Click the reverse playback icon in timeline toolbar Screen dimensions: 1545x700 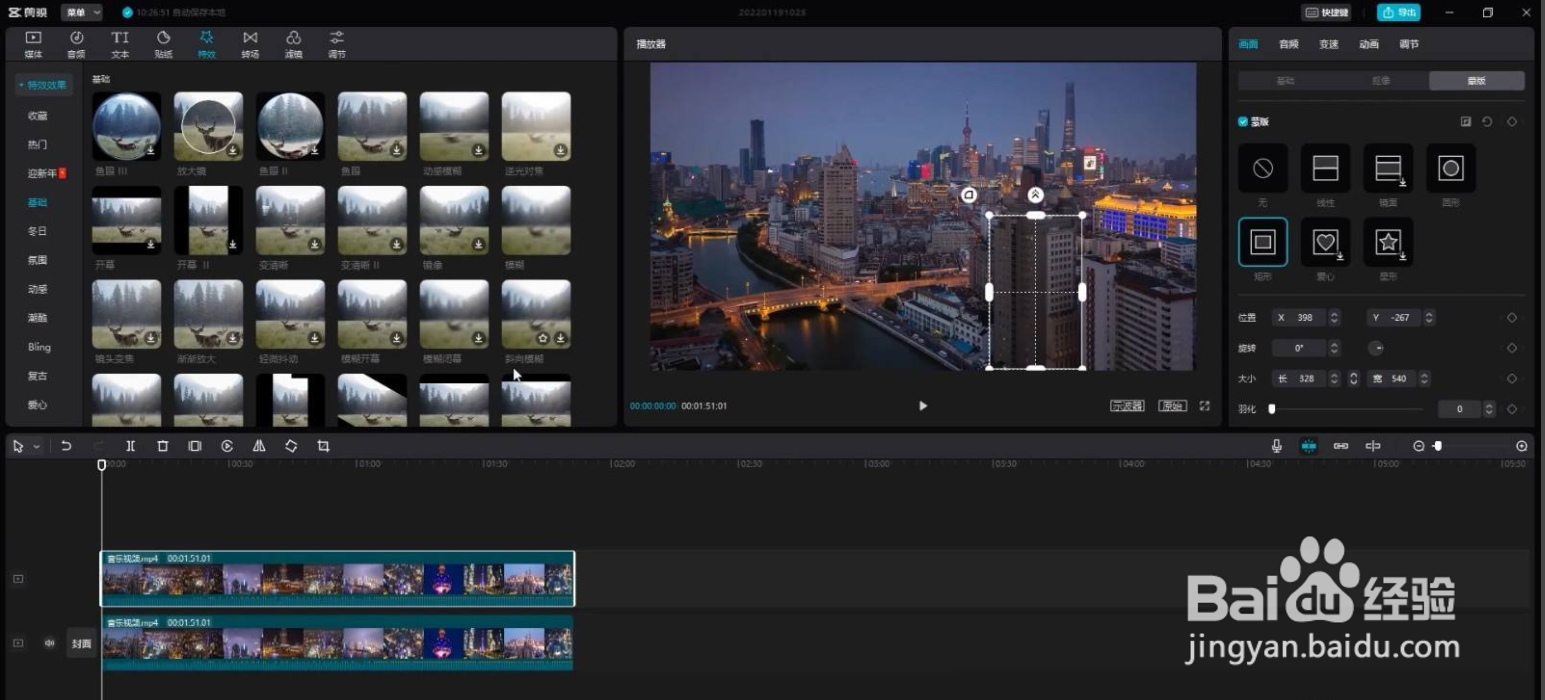point(227,446)
